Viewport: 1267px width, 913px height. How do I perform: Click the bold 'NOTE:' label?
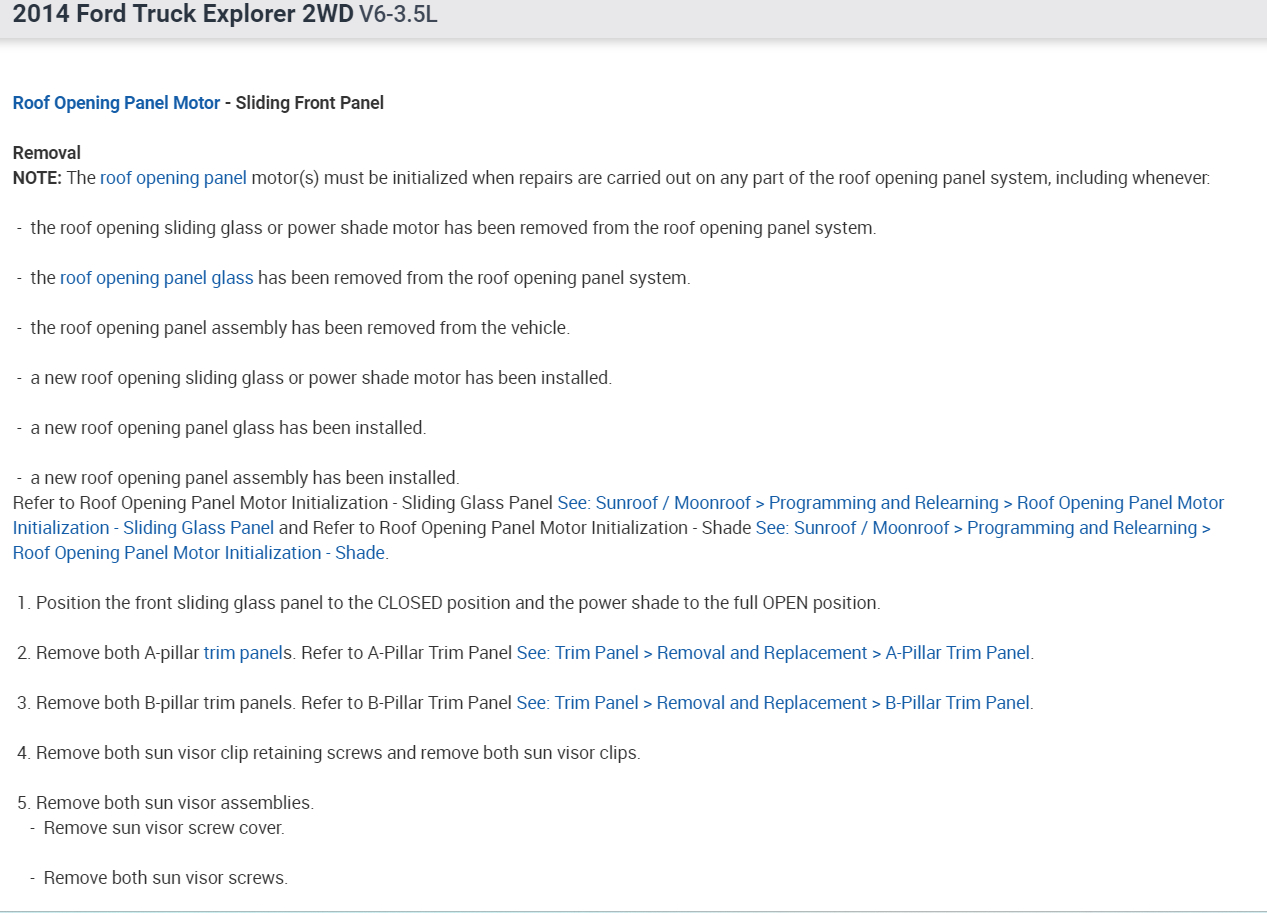pyautogui.click(x=37, y=178)
